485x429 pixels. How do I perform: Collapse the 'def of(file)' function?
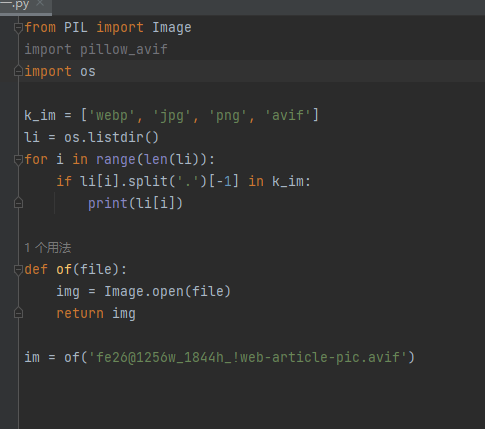18,270
